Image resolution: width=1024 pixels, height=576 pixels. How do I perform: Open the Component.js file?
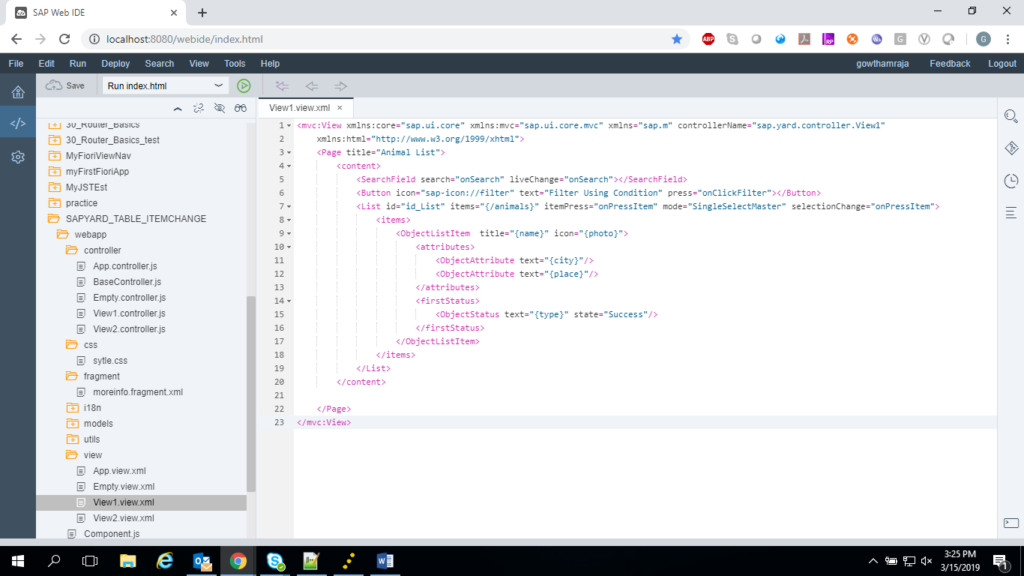pyautogui.click(x=111, y=534)
